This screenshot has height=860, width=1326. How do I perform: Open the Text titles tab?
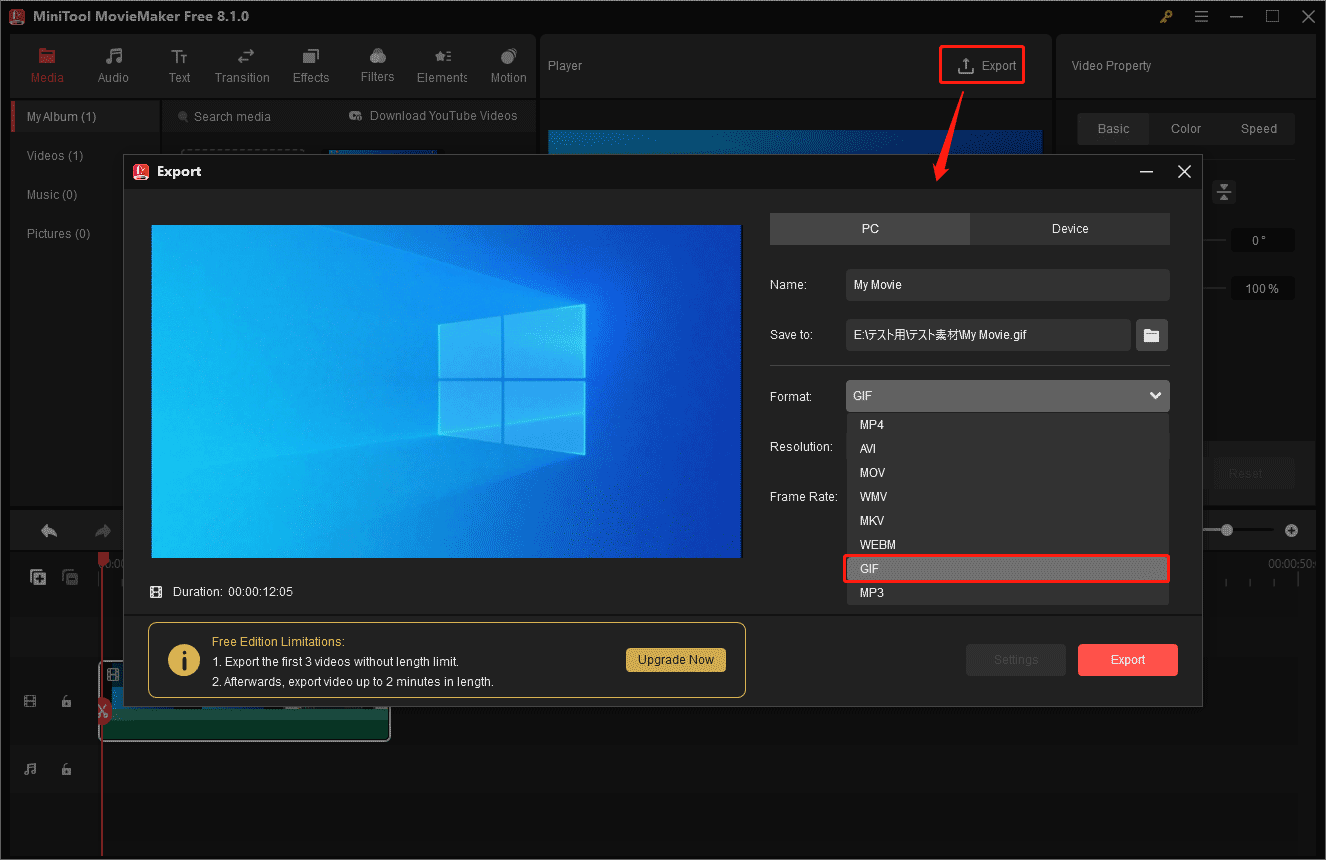click(x=179, y=66)
